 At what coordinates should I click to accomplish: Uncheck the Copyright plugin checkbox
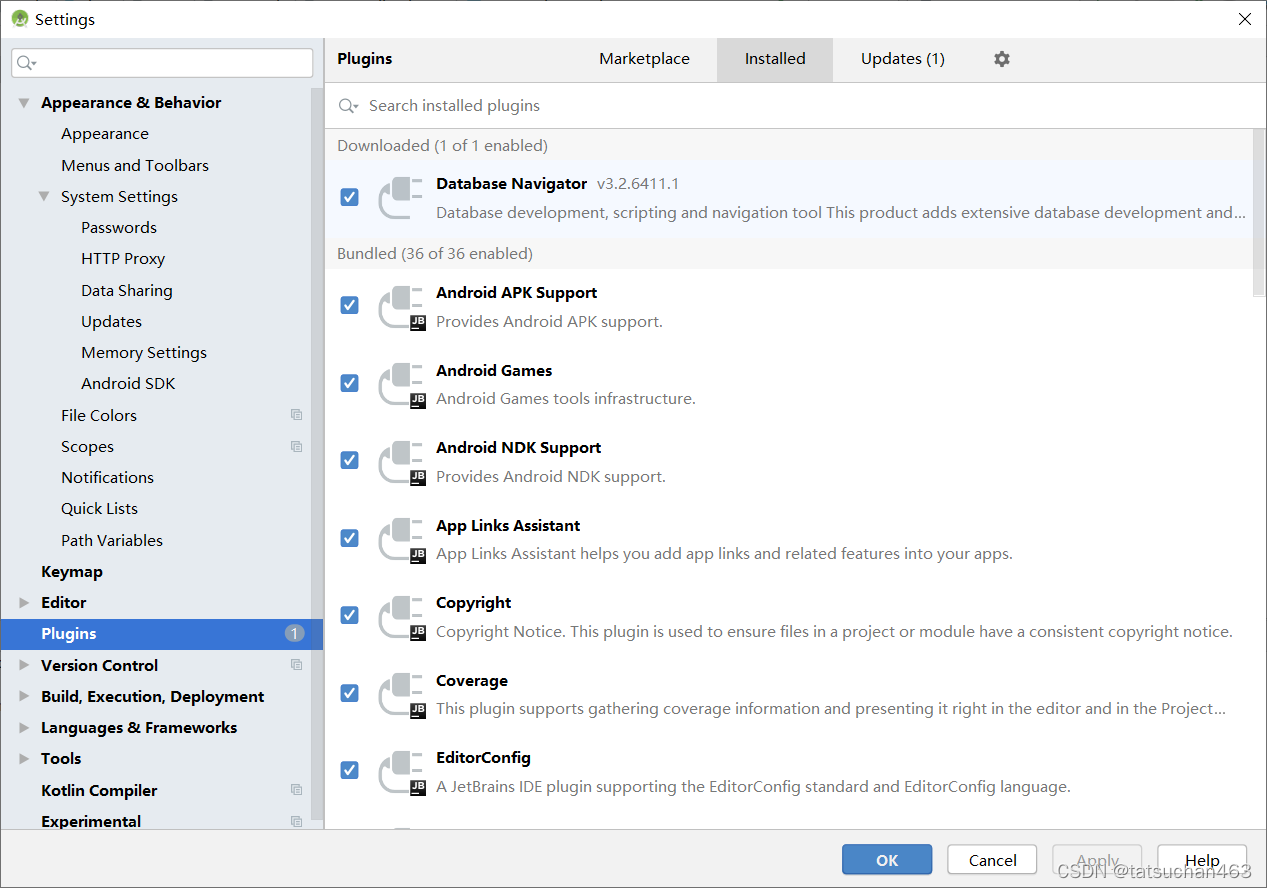(349, 615)
